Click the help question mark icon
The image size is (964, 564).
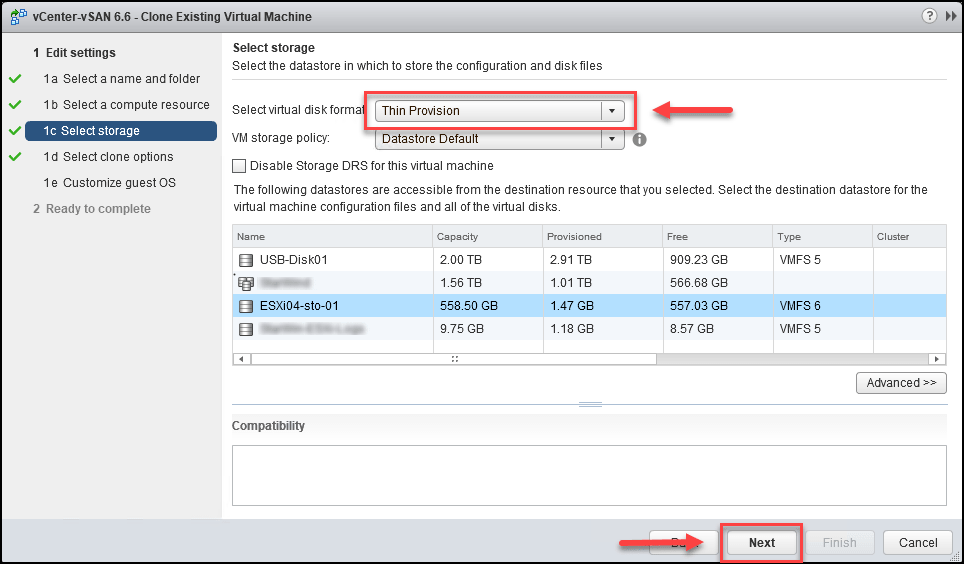point(929,16)
